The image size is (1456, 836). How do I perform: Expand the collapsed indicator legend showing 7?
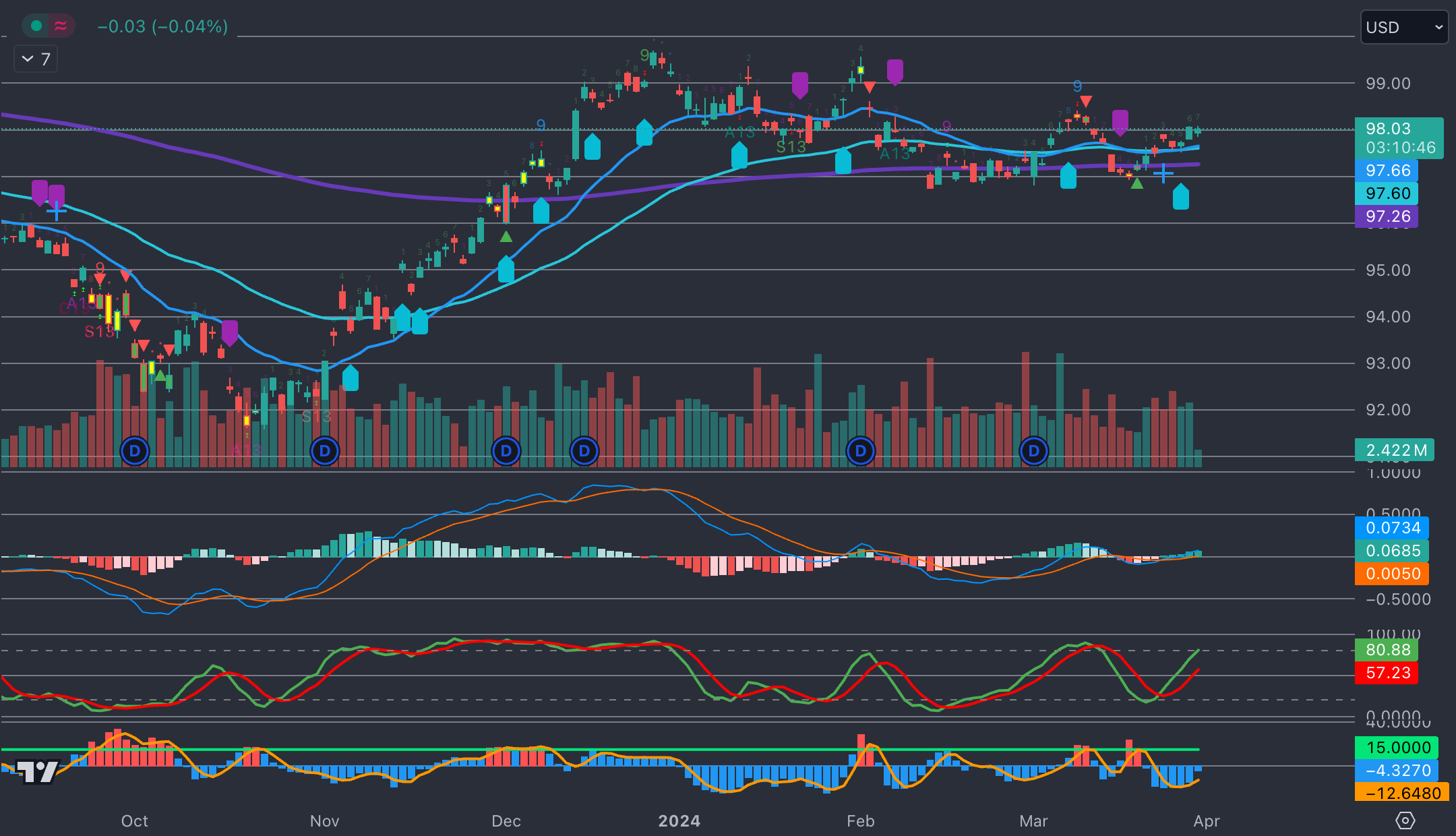[36, 59]
